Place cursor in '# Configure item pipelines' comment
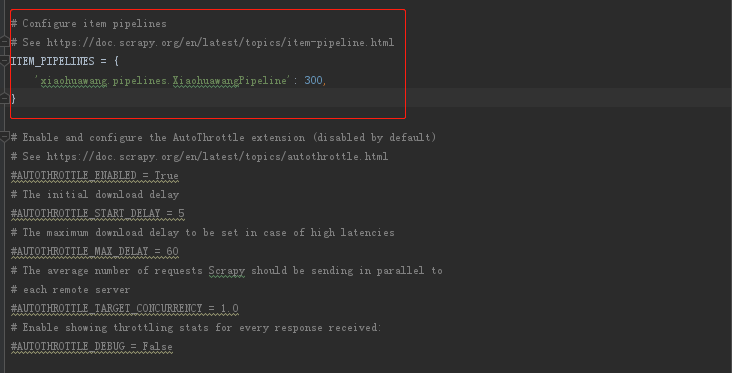The height and width of the screenshot is (373, 732). (x=89, y=23)
